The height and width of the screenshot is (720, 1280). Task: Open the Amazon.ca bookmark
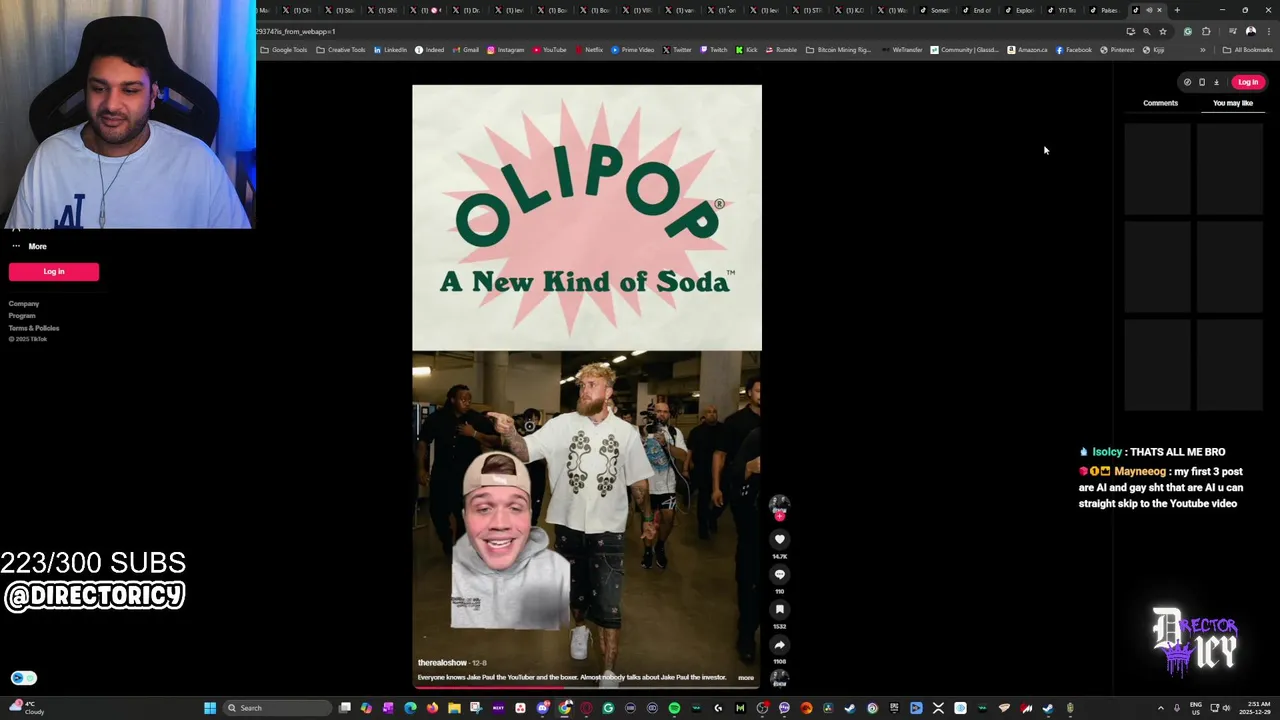pos(1028,50)
